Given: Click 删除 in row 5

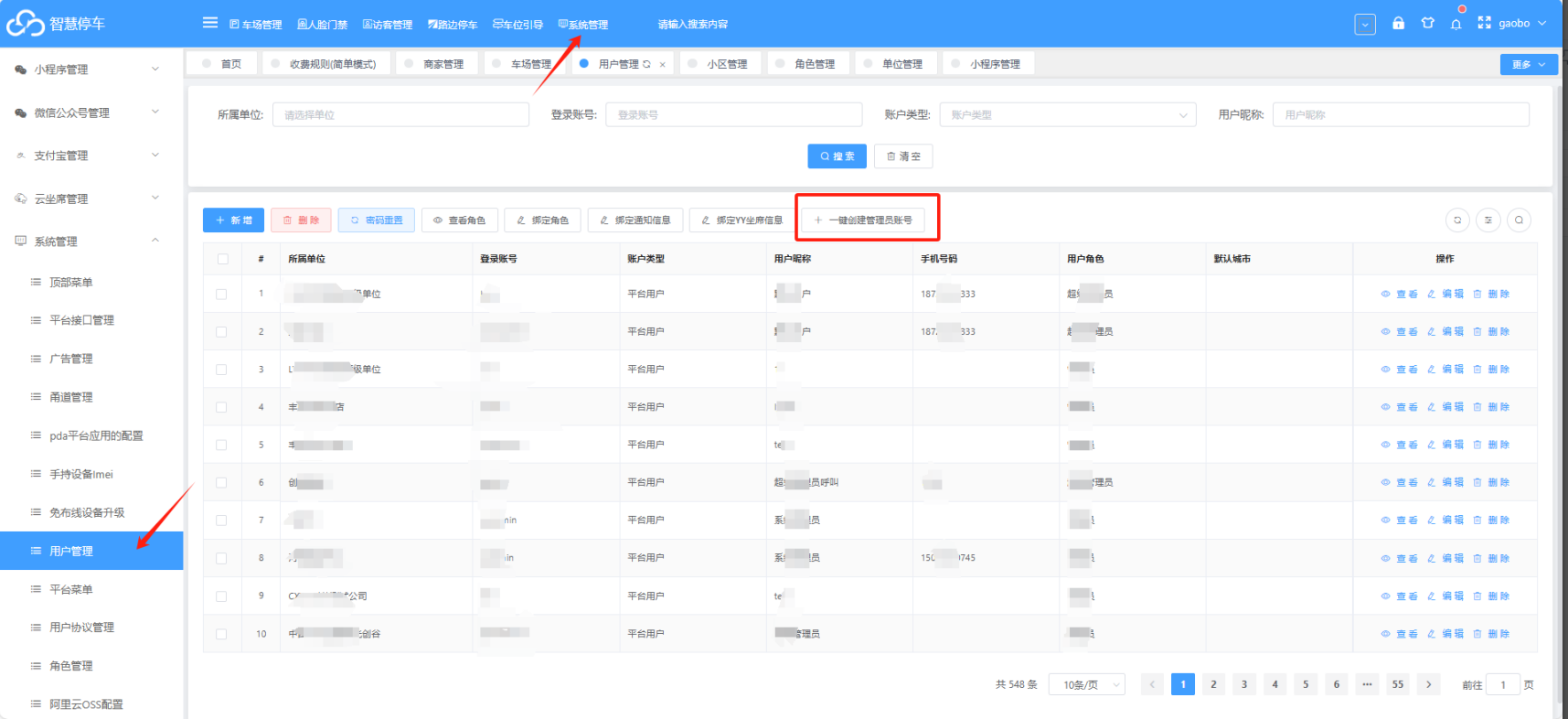Looking at the screenshot, I should point(1491,445).
